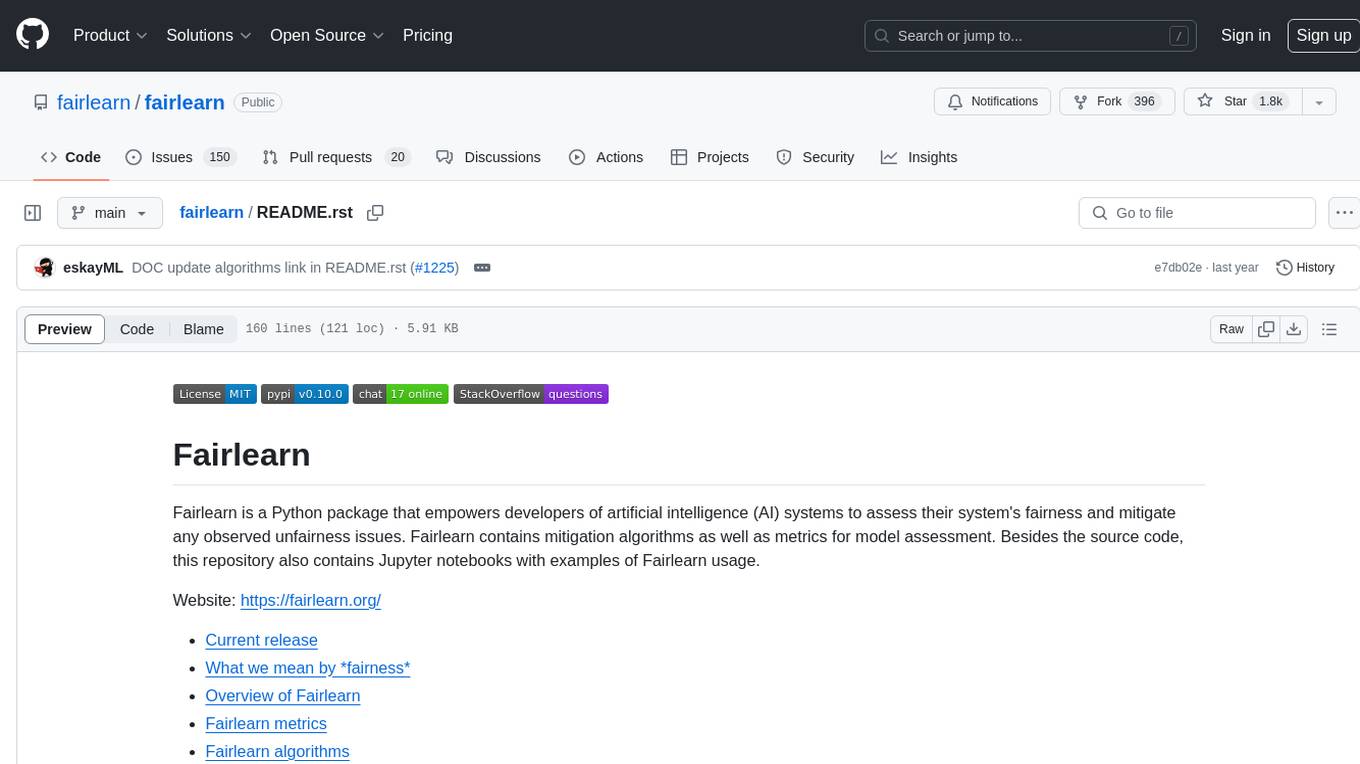Open eskayML author profile
The image size is (1360, 764).
[93, 268]
